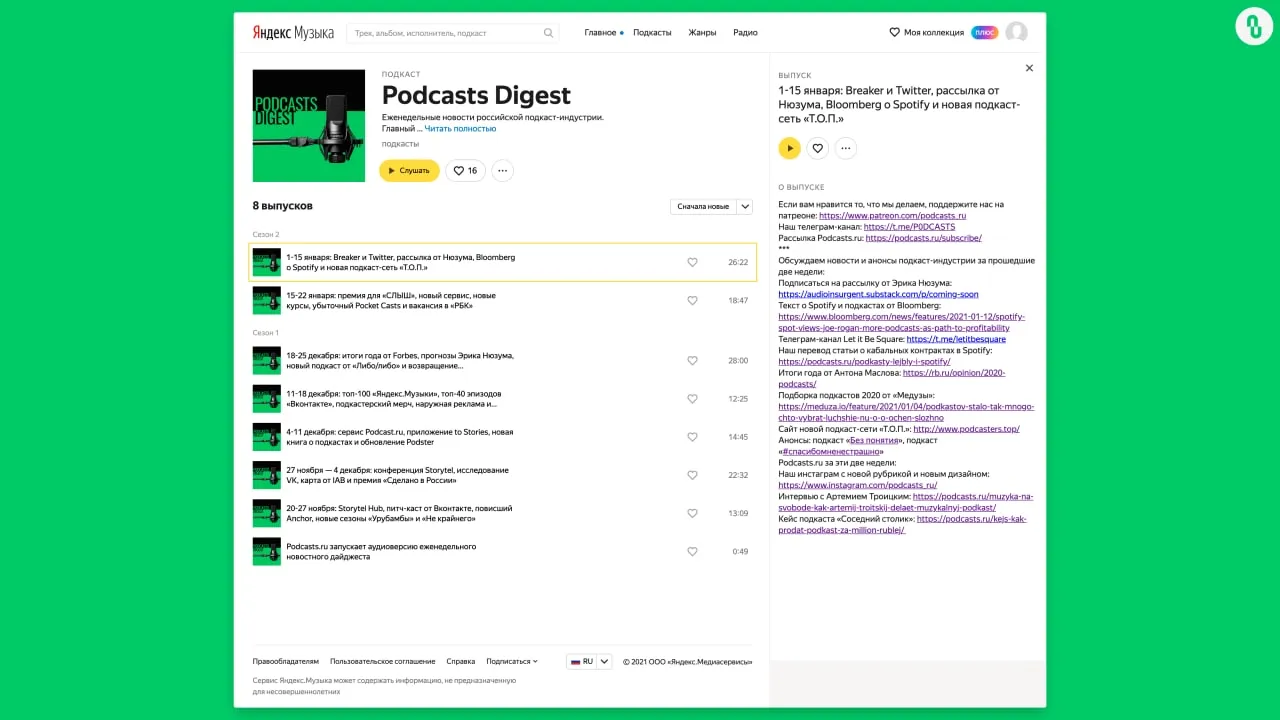Like the 11-18 декабря episode
This screenshot has height=720, width=1280.
[x=692, y=398]
